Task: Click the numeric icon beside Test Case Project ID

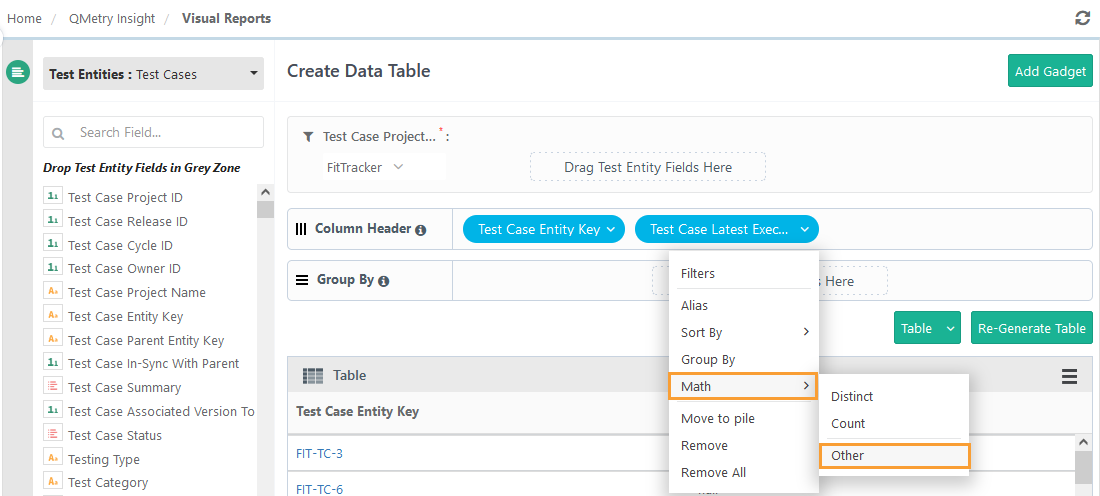Action: tap(53, 197)
